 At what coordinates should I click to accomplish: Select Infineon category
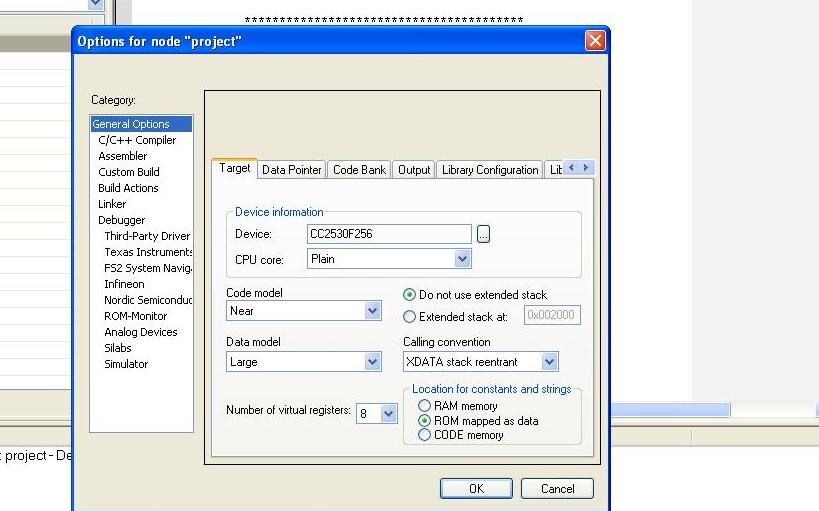tap(124, 284)
